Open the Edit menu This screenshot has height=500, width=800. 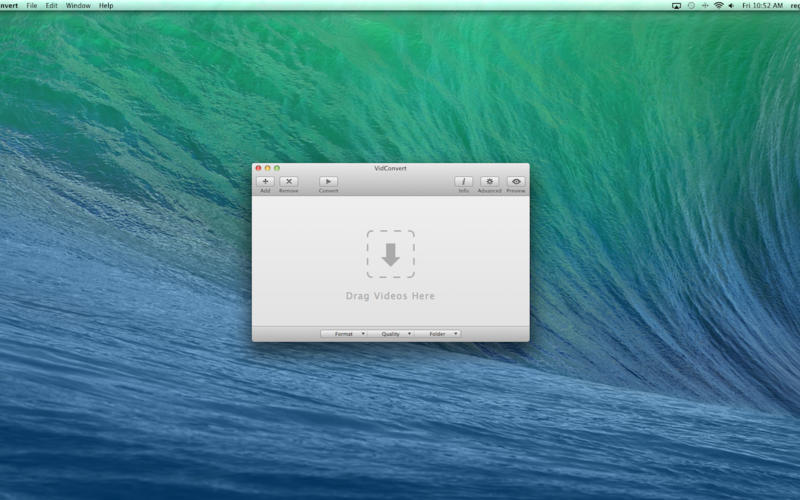tap(51, 6)
